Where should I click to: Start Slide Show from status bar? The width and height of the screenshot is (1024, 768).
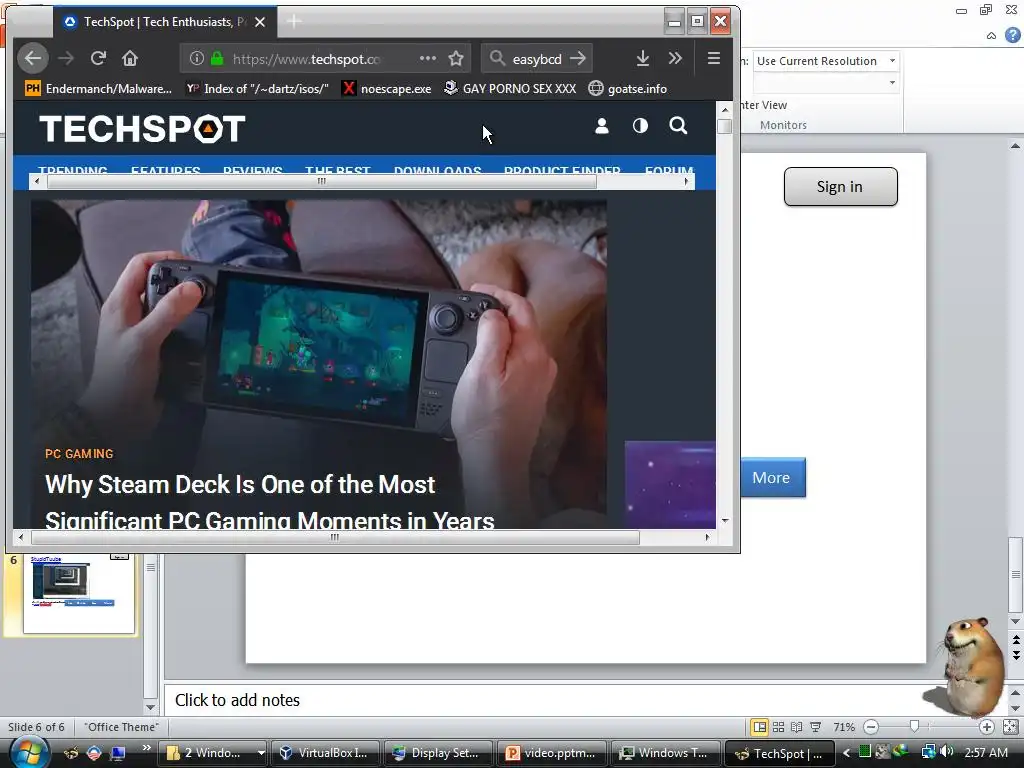coord(816,727)
